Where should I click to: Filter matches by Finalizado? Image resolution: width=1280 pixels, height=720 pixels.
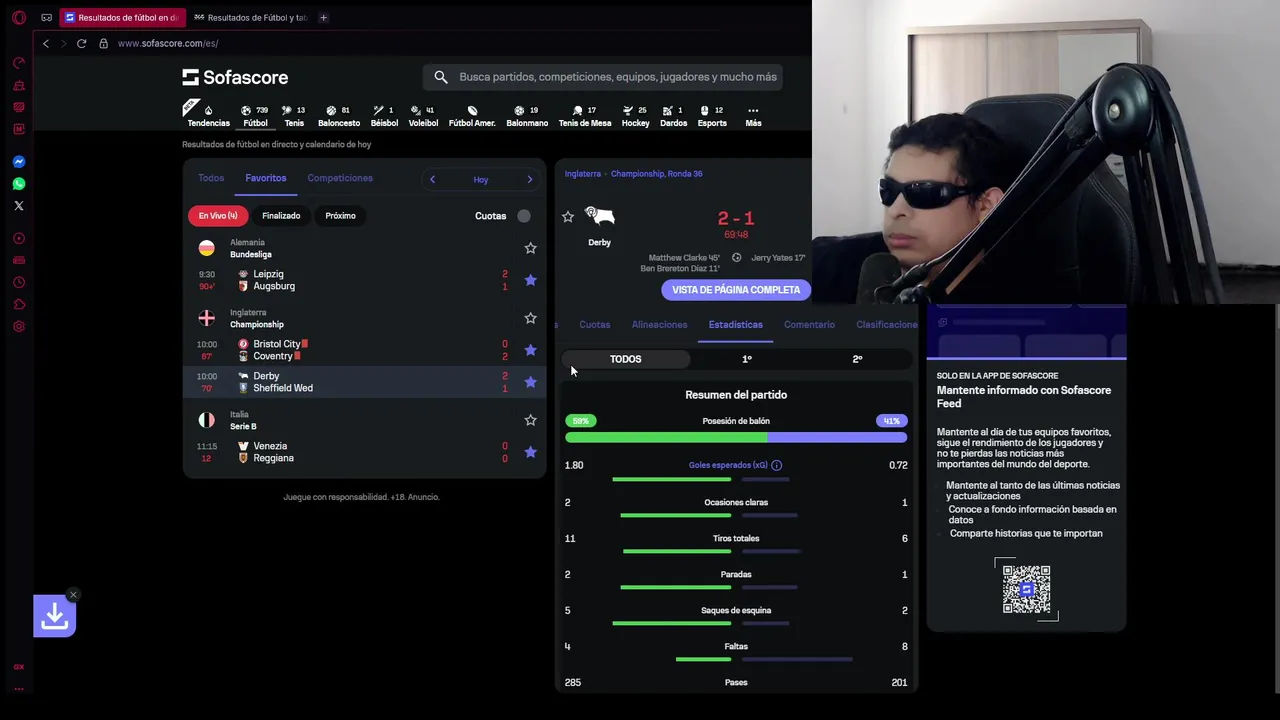[x=281, y=215]
